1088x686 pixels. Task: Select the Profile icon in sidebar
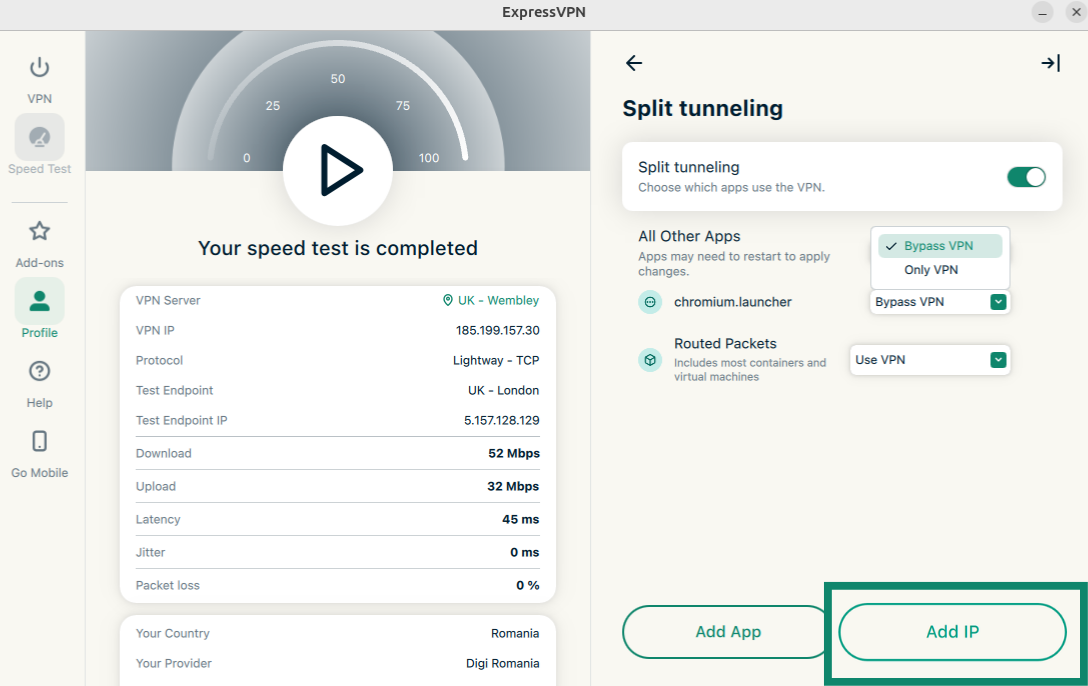(x=39, y=301)
